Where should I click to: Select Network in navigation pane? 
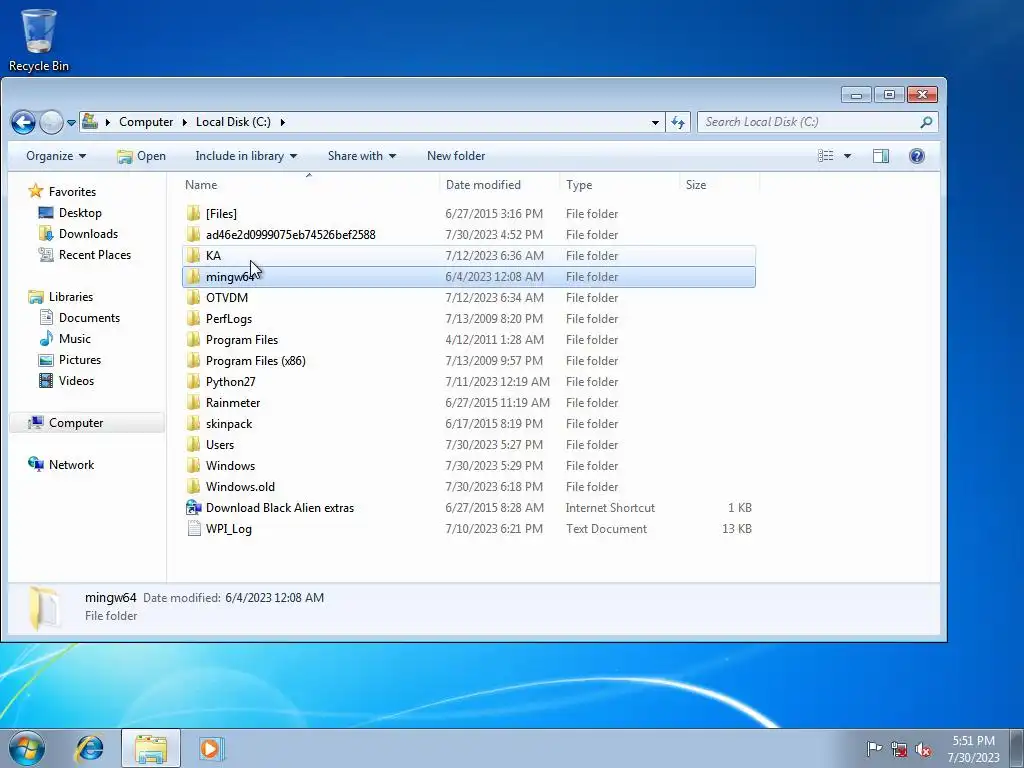[x=71, y=465]
